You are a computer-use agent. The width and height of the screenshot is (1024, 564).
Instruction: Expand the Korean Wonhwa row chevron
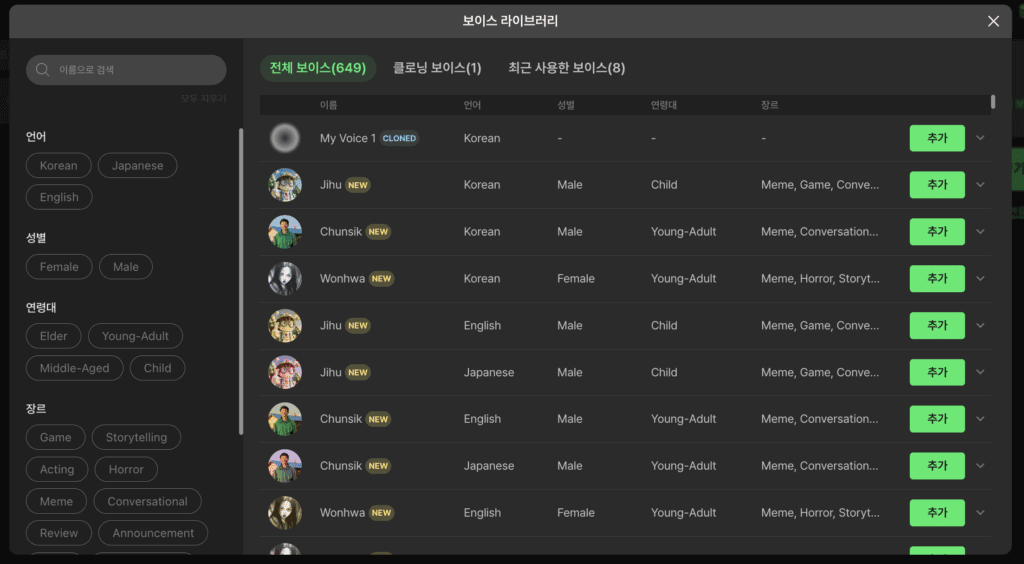[x=980, y=279]
